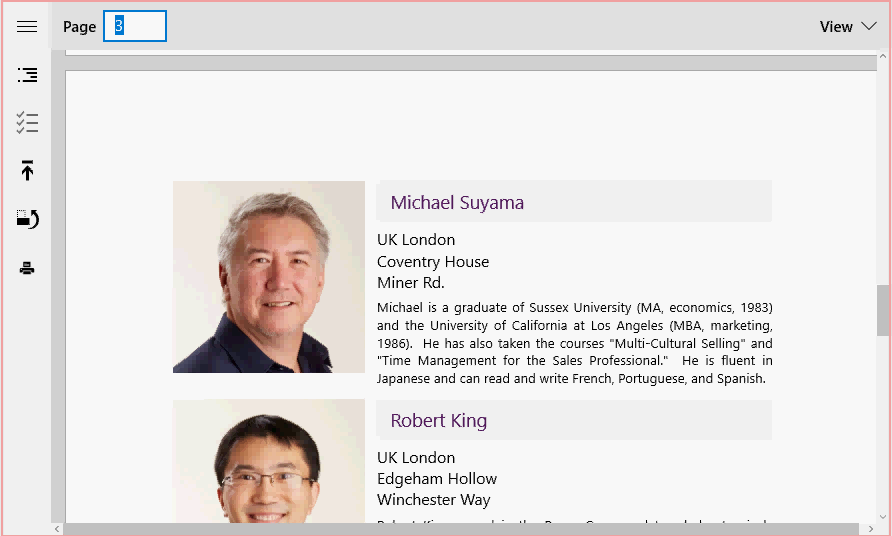Click the go-to-top arrow icon

pyautogui.click(x=27, y=170)
